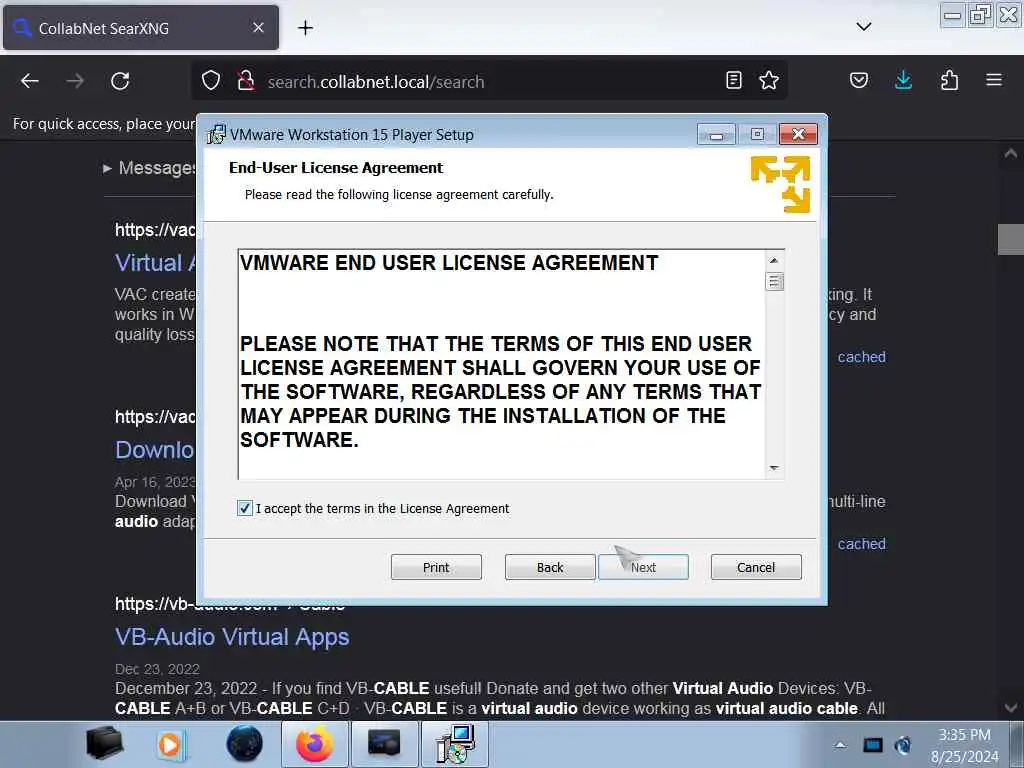
Task: Cancel the VMware Player setup
Action: coord(756,567)
